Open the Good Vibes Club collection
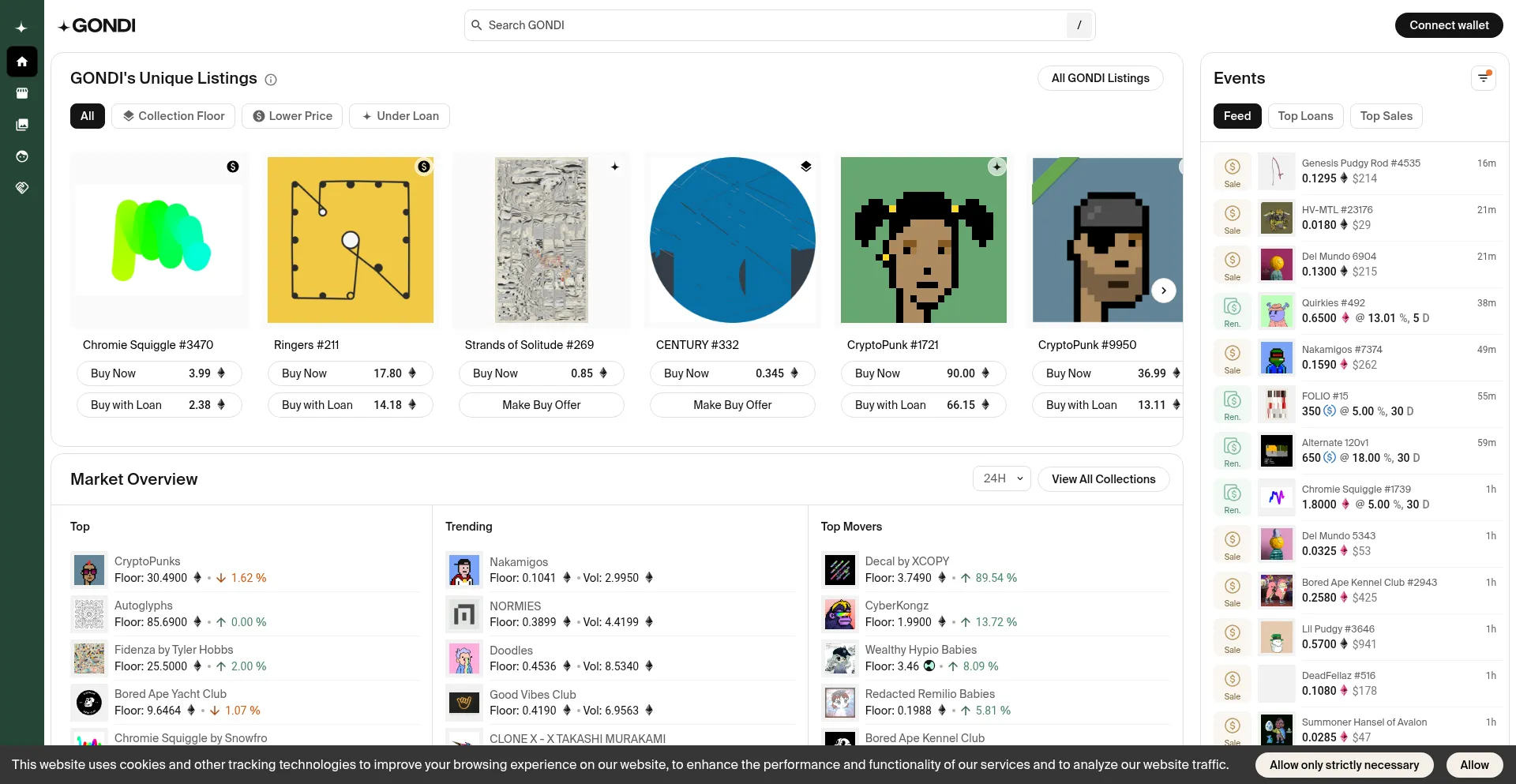The height and width of the screenshot is (784, 1516). click(x=620, y=703)
